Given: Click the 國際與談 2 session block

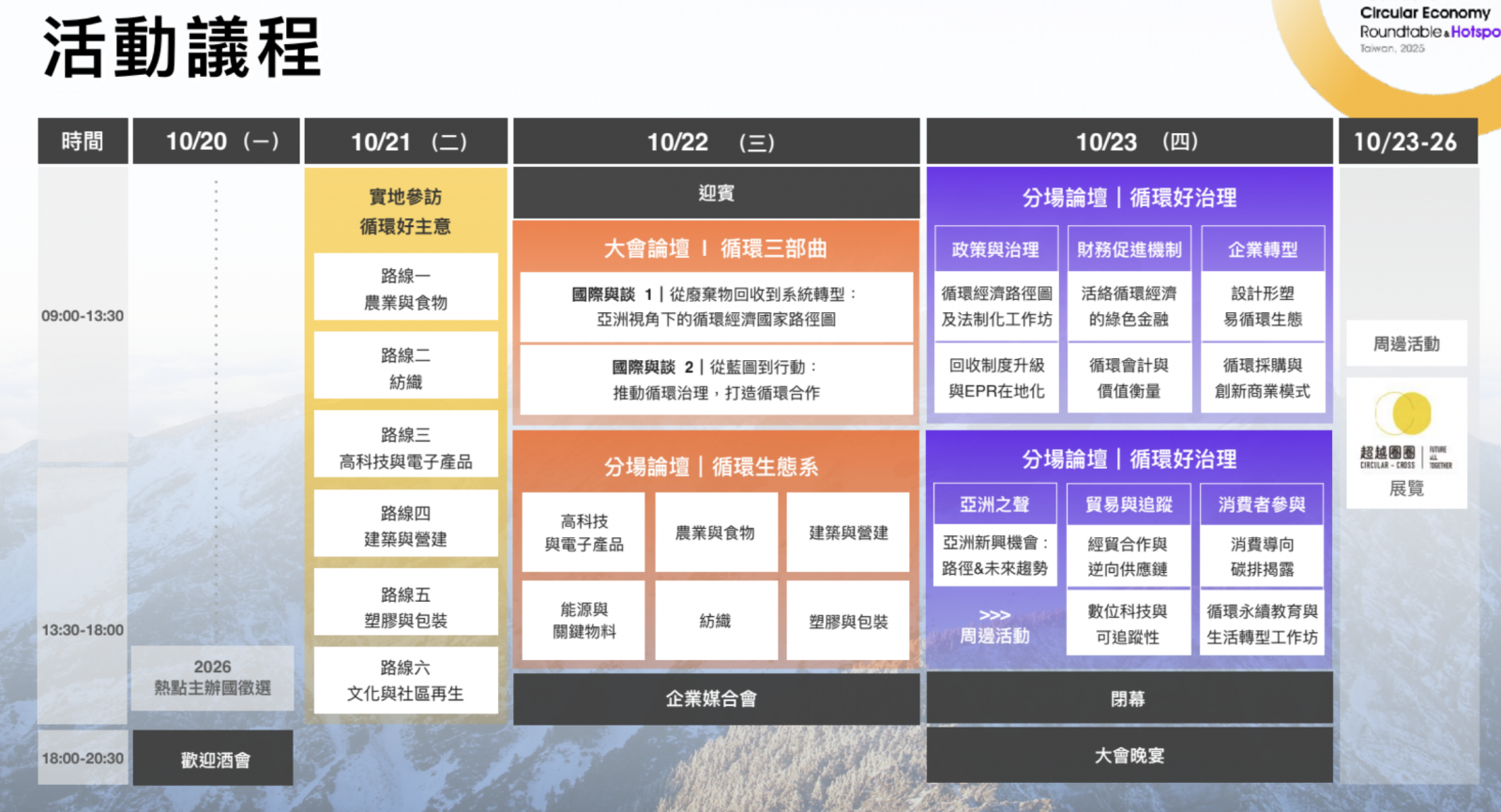Looking at the screenshot, I should 716,380.
